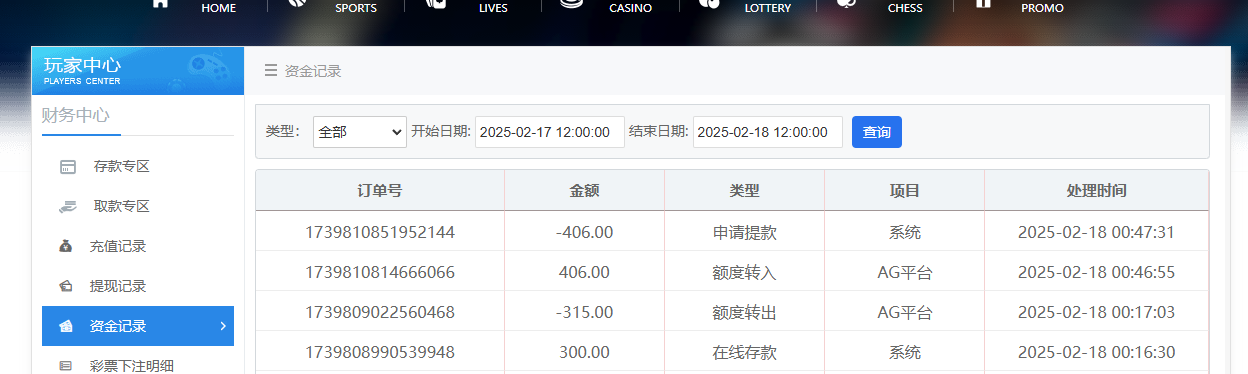Click the 申请提款 type cell
The width and height of the screenshot is (1248, 374).
pos(744,232)
